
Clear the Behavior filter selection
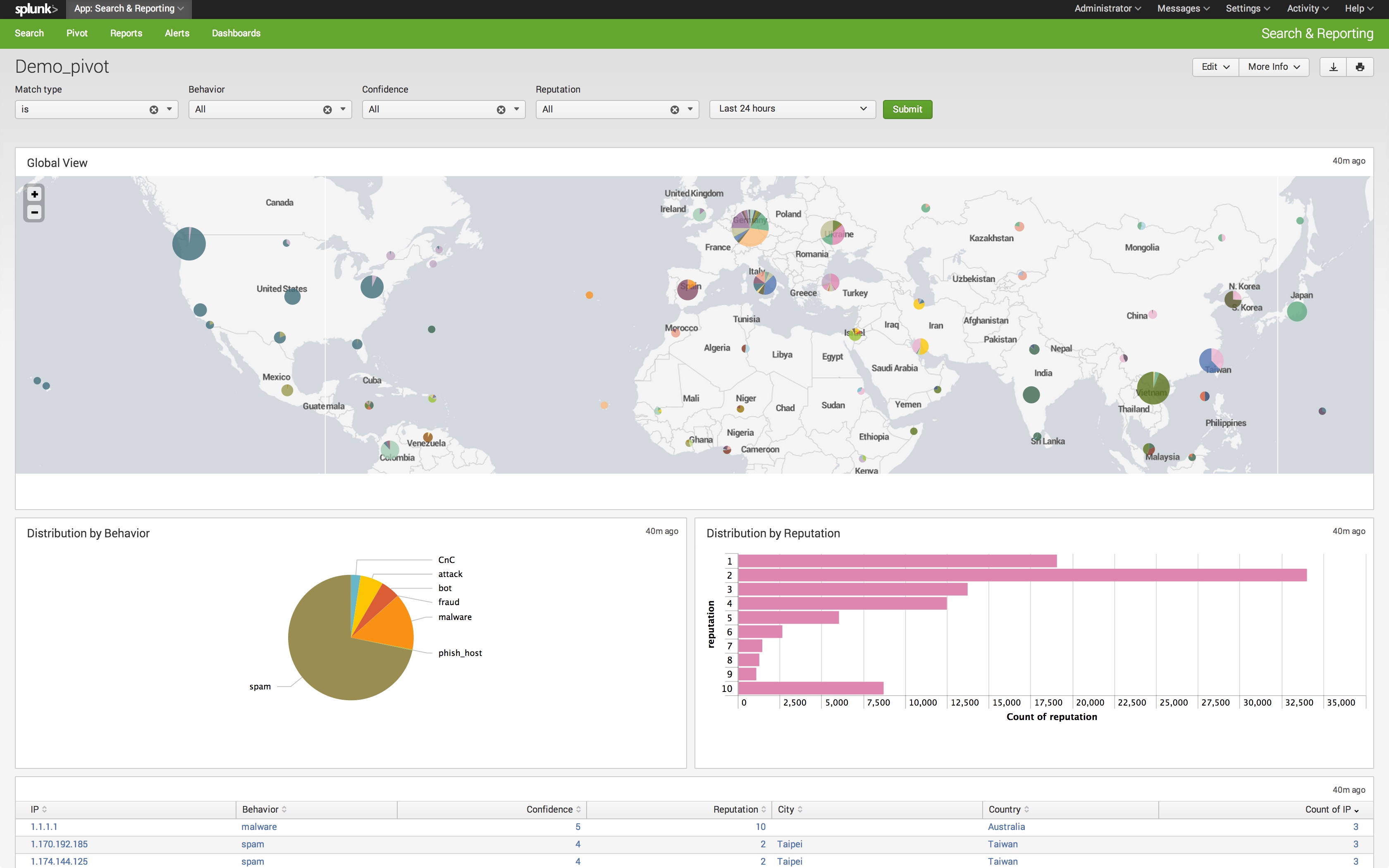[327, 110]
